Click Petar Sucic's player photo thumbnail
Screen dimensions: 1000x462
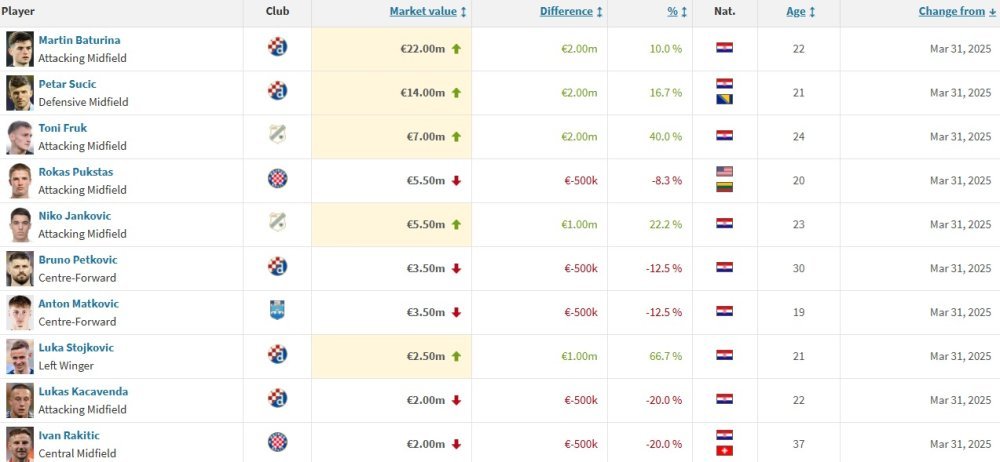(20, 93)
